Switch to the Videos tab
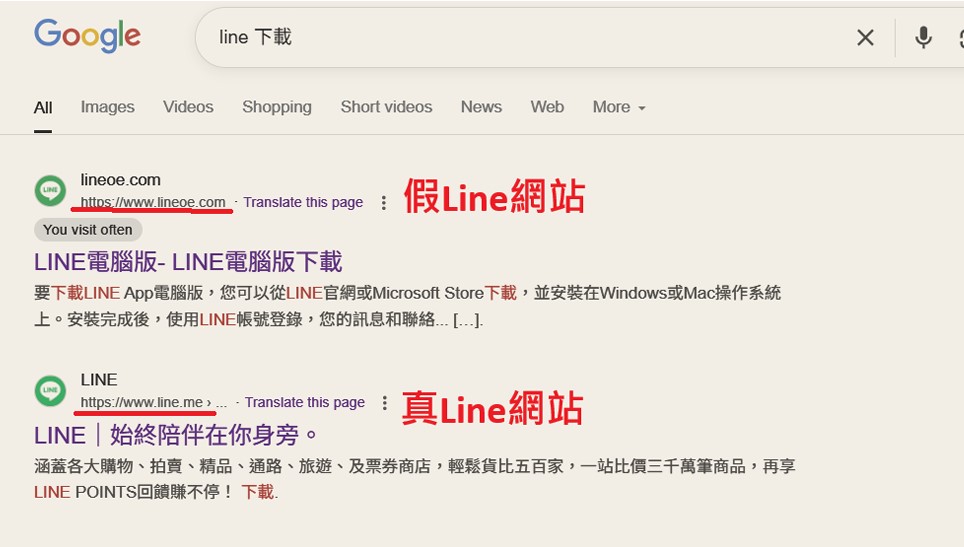This screenshot has width=964, height=547. pos(188,107)
